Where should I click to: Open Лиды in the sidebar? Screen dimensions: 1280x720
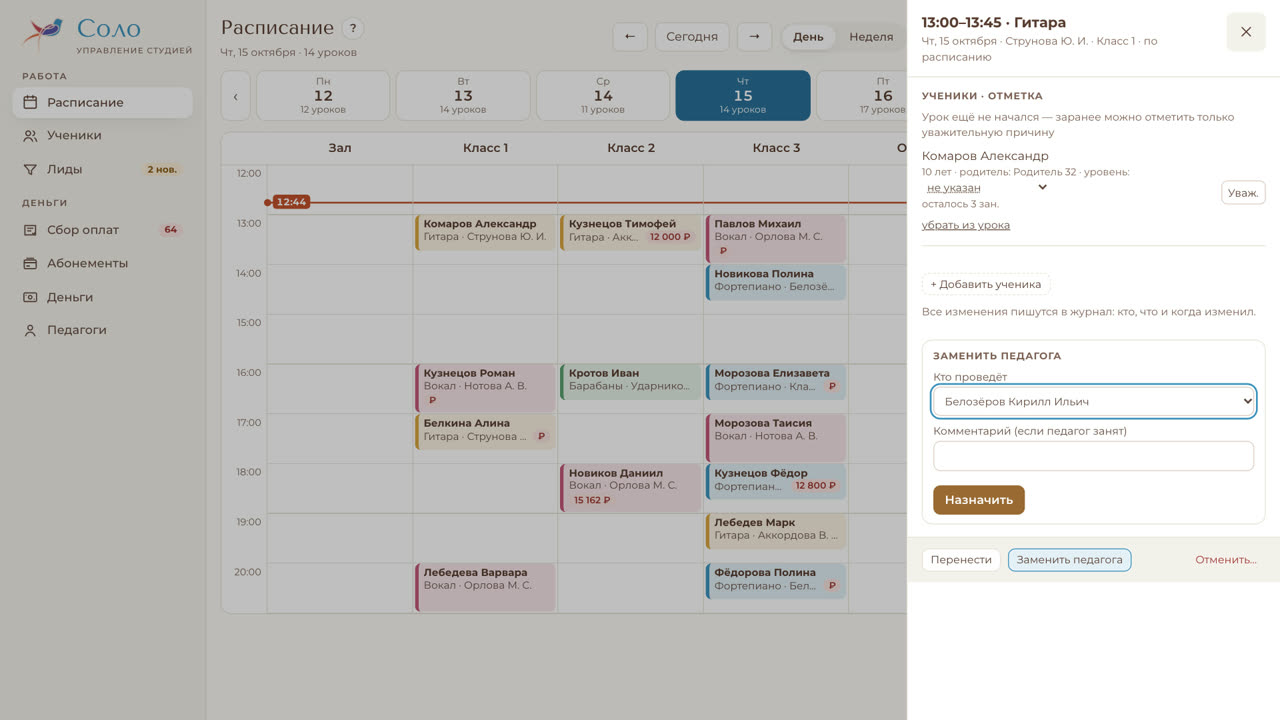(102, 169)
